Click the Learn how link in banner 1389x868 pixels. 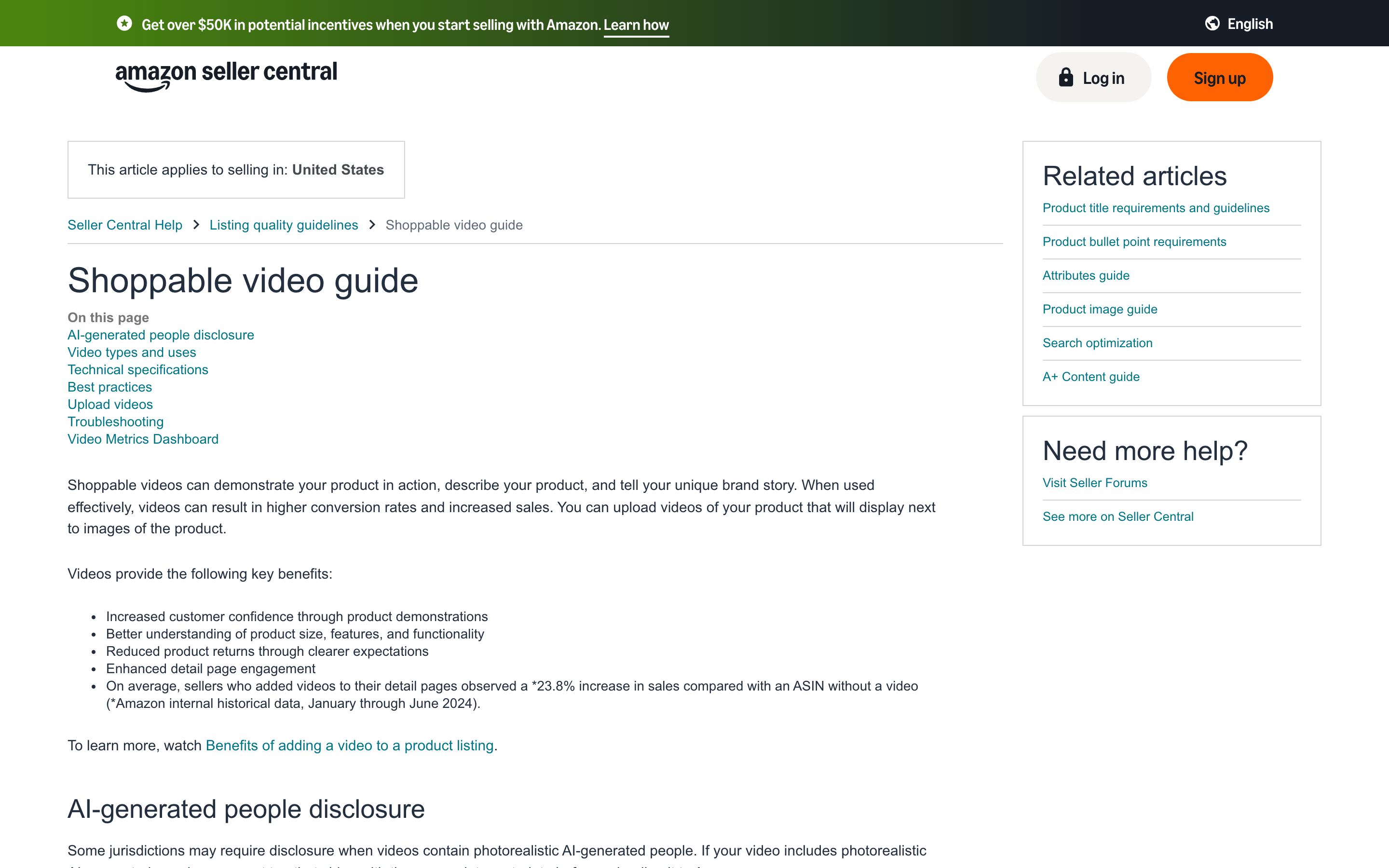[x=636, y=25]
